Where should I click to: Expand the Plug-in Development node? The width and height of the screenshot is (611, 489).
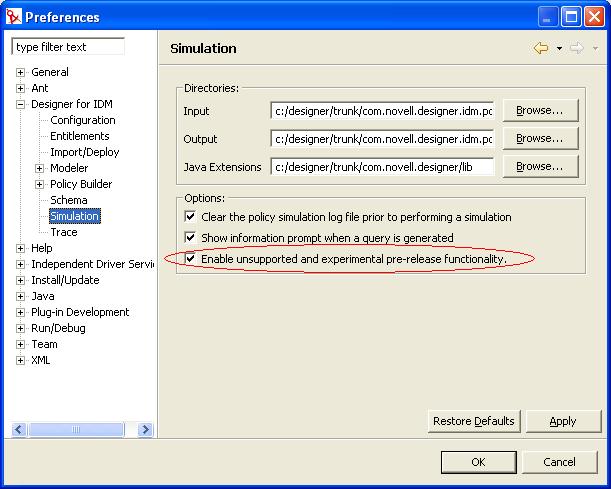pyautogui.click(x=20, y=312)
